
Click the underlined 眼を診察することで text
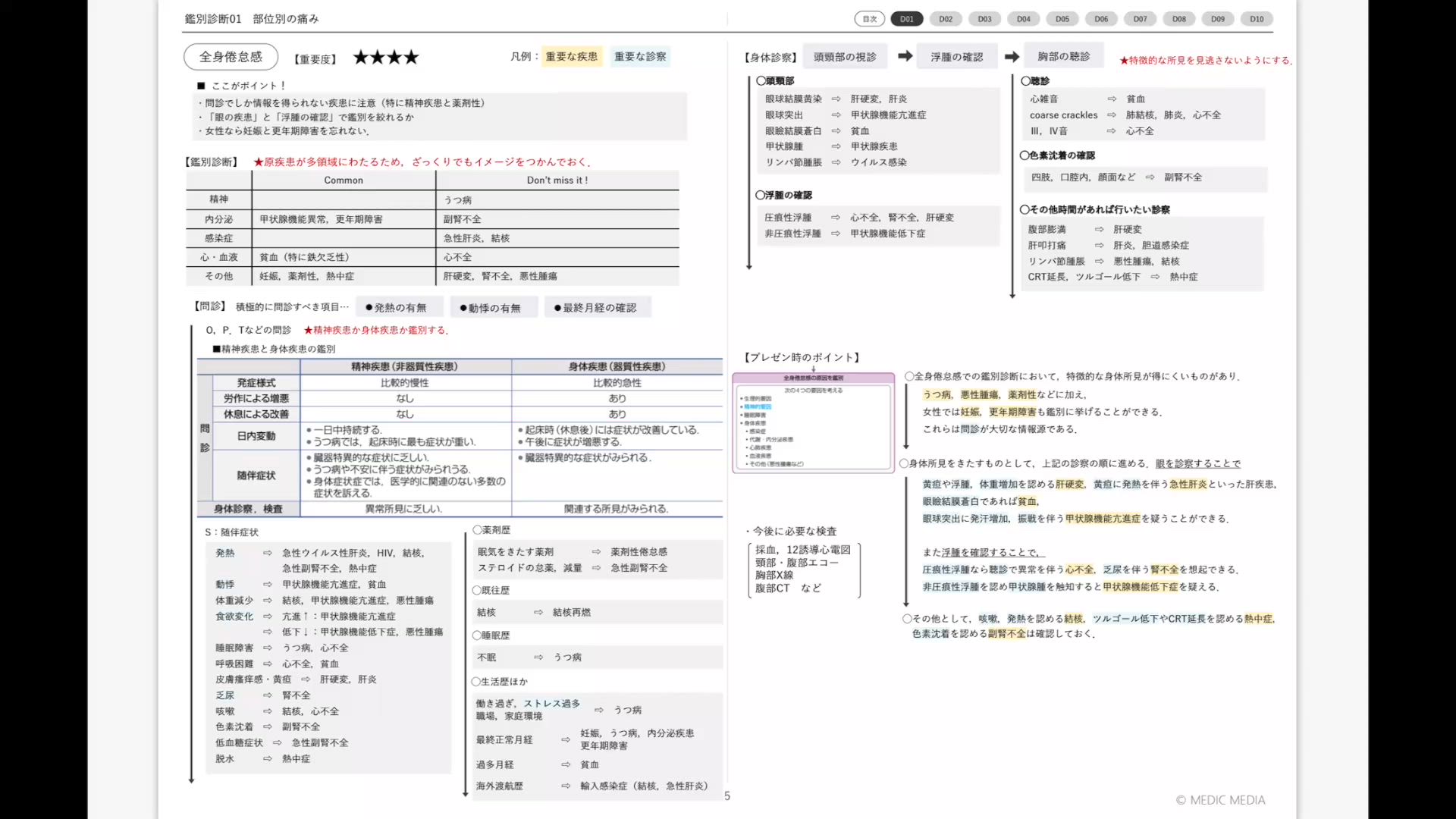(x=1197, y=463)
